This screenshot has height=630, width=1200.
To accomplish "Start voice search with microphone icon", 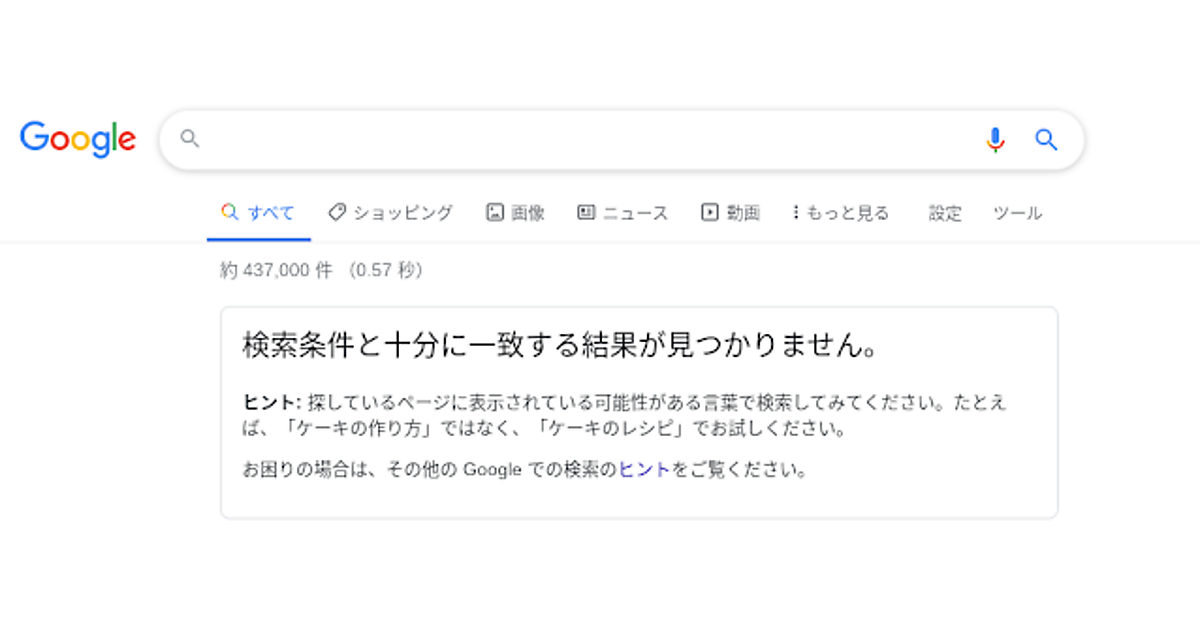I will pos(995,140).
